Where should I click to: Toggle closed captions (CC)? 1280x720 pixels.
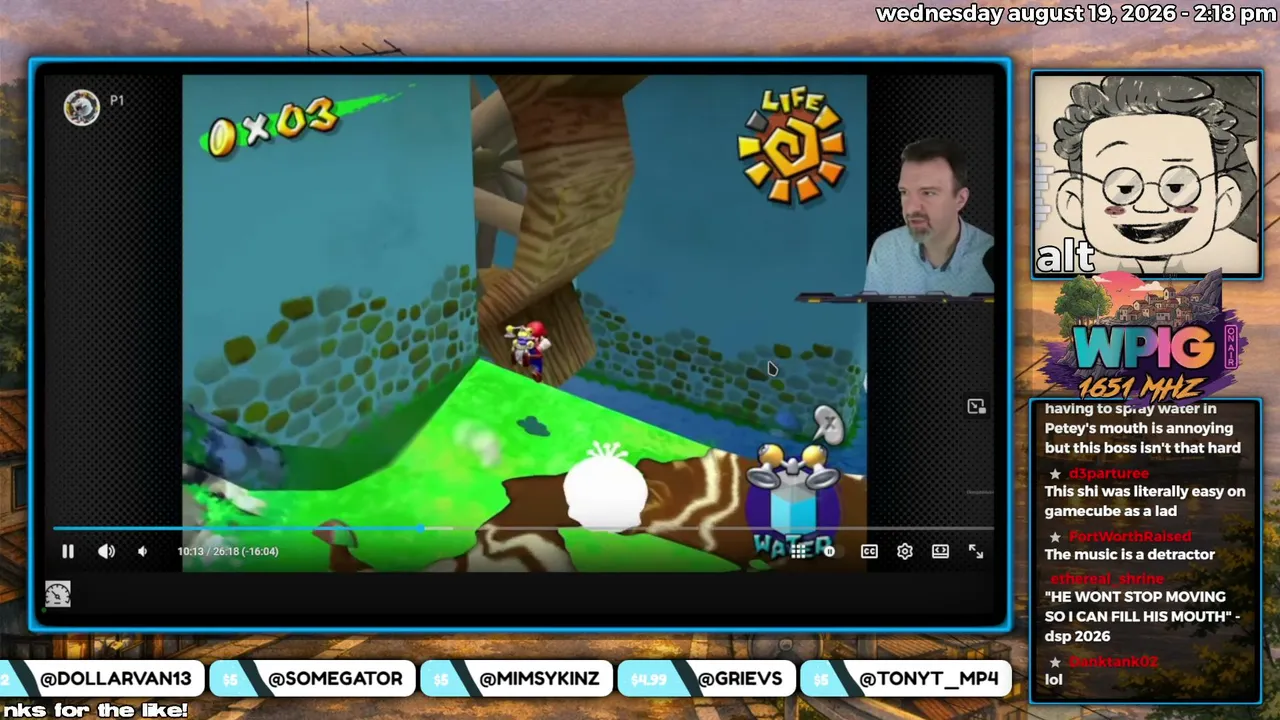tap(869, 551)
